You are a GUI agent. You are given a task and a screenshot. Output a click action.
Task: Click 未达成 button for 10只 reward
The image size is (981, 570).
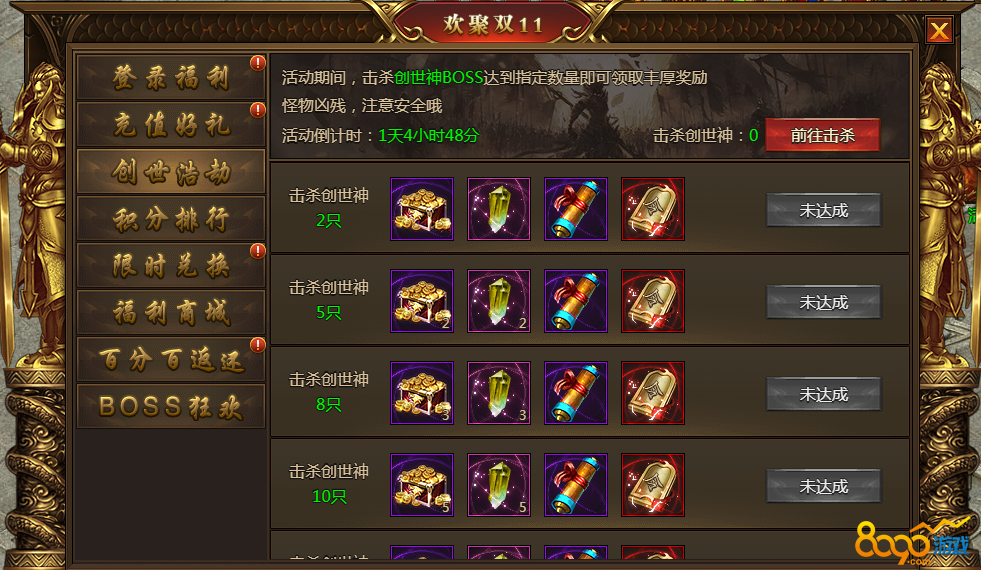823,486
